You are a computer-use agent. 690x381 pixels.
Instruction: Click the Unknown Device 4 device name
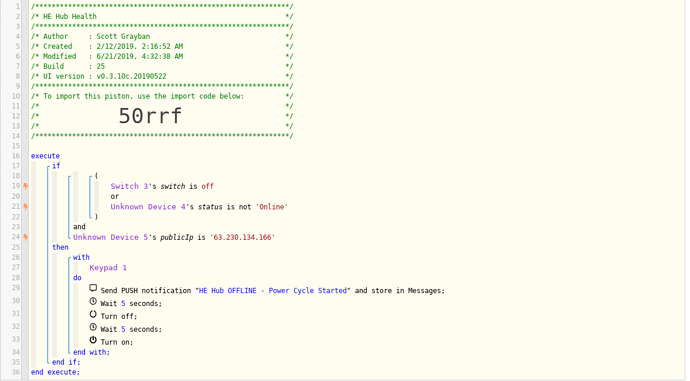point(148,207)
